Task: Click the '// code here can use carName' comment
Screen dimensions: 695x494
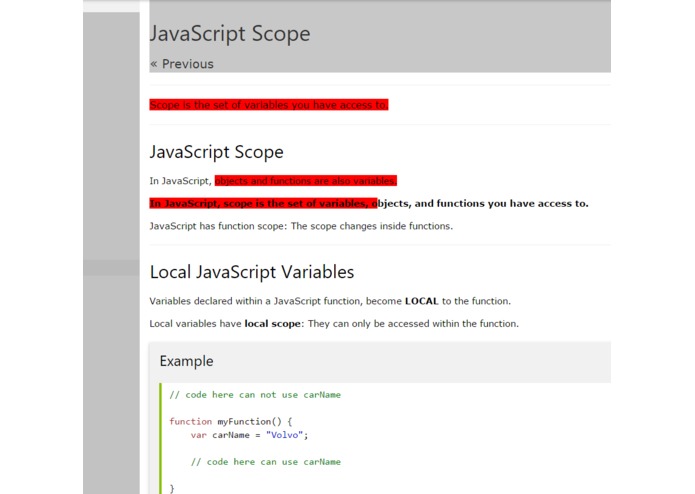Action: click(266, 462)
